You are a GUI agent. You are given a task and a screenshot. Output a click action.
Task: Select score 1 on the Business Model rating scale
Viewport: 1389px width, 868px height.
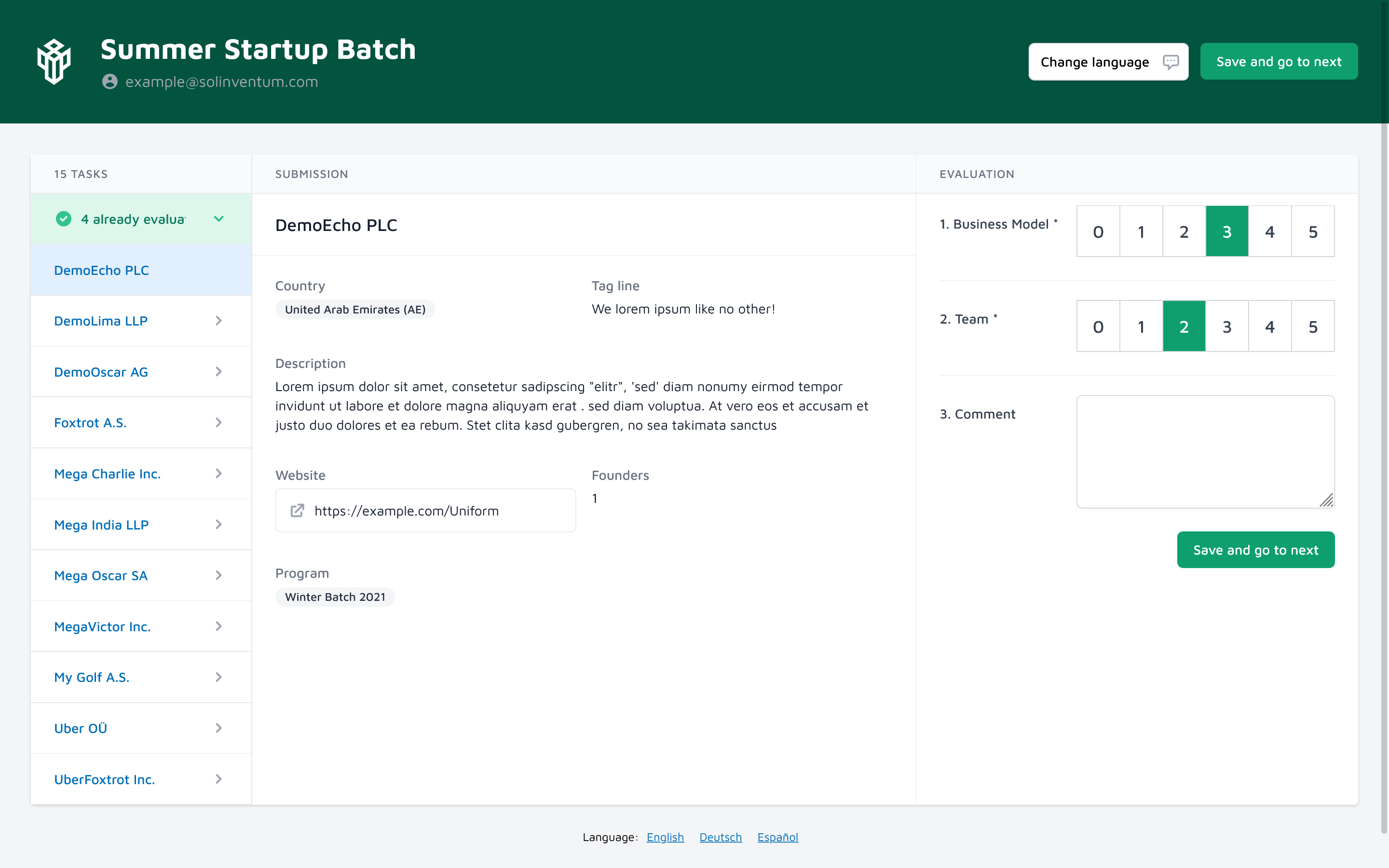pos(1141,231)
